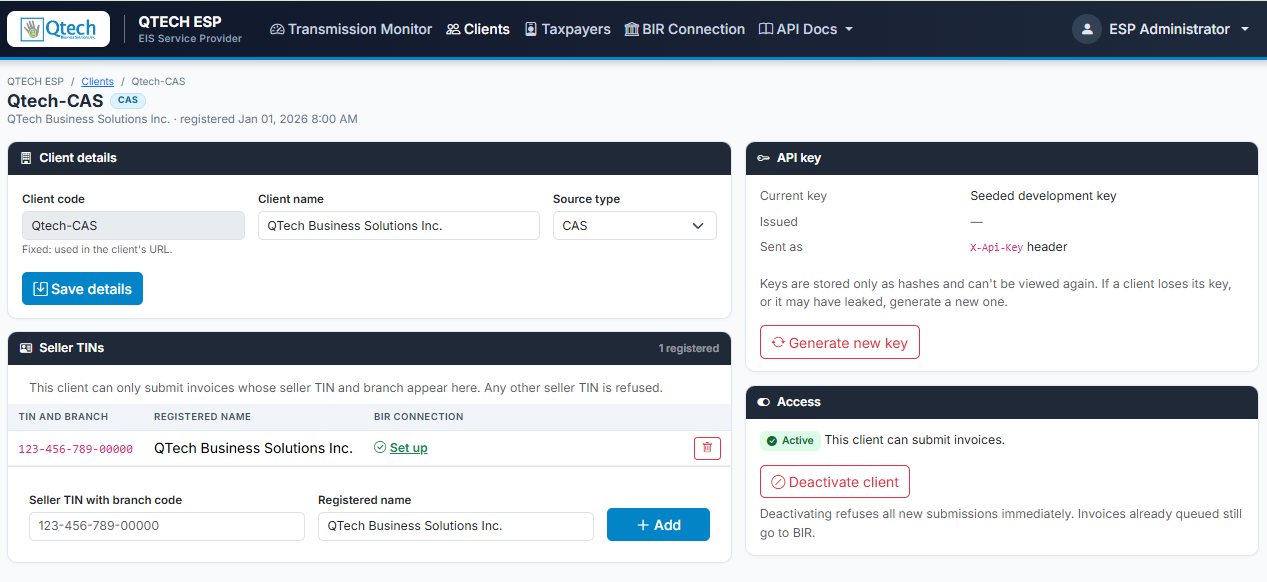Click the CAS badge next to Qtech-CAS title
The width and height of the screenshot is (1267, 582).
pos(128,100)
